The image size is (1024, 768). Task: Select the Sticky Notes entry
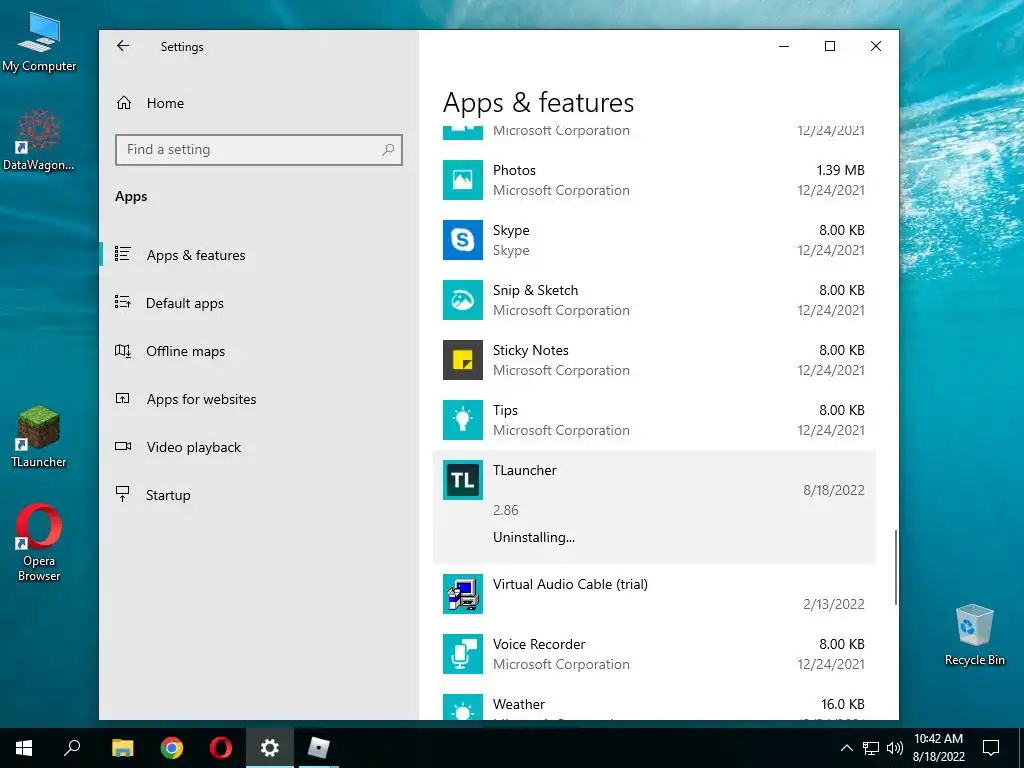tap(530, 351)
